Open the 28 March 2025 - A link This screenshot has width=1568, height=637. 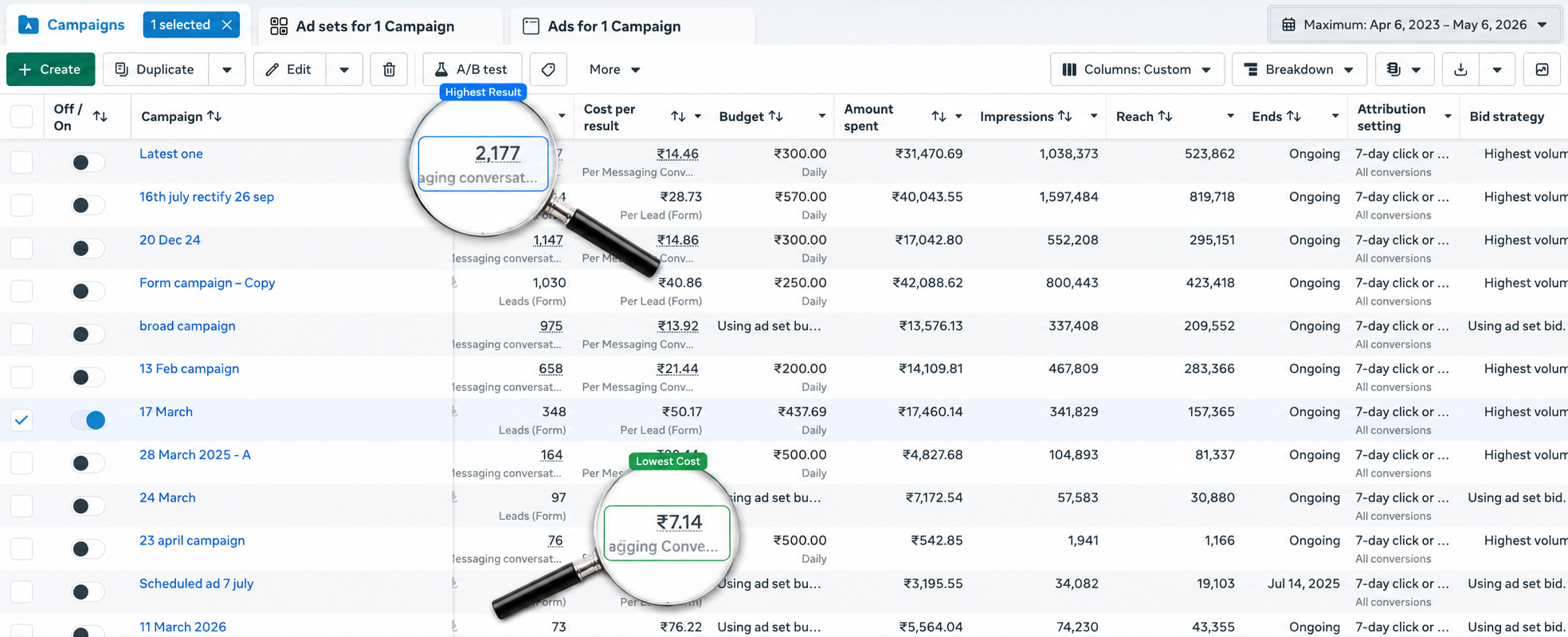[195, 454]
